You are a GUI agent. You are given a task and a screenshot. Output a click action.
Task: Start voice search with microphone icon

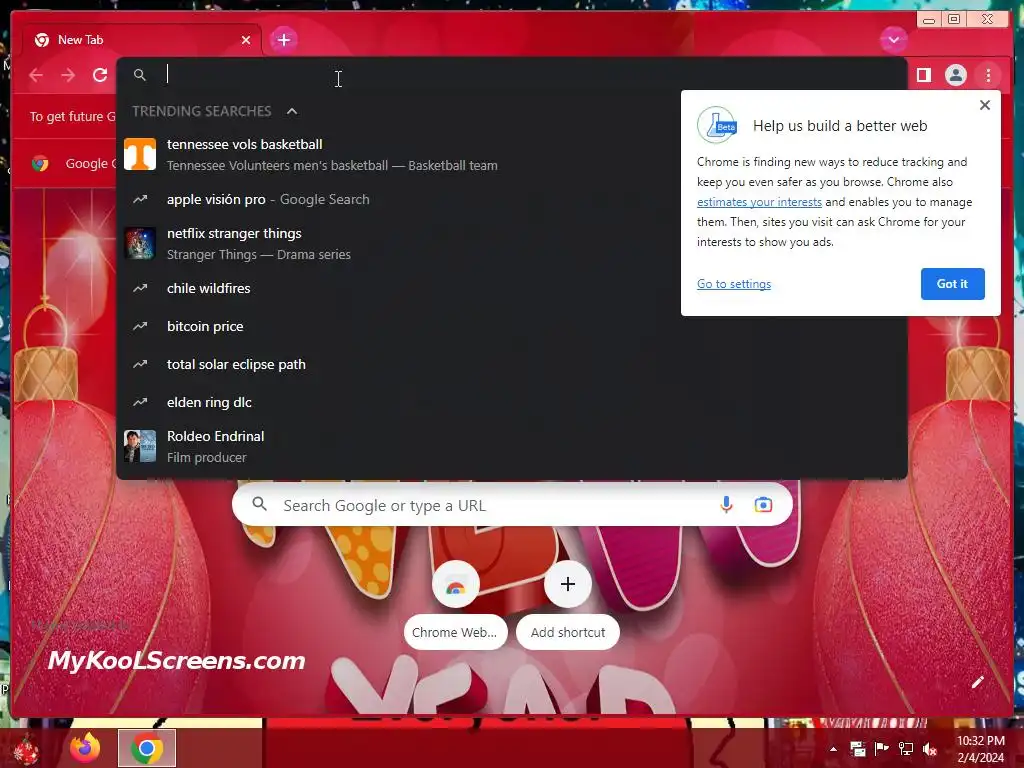coord(726,505)
